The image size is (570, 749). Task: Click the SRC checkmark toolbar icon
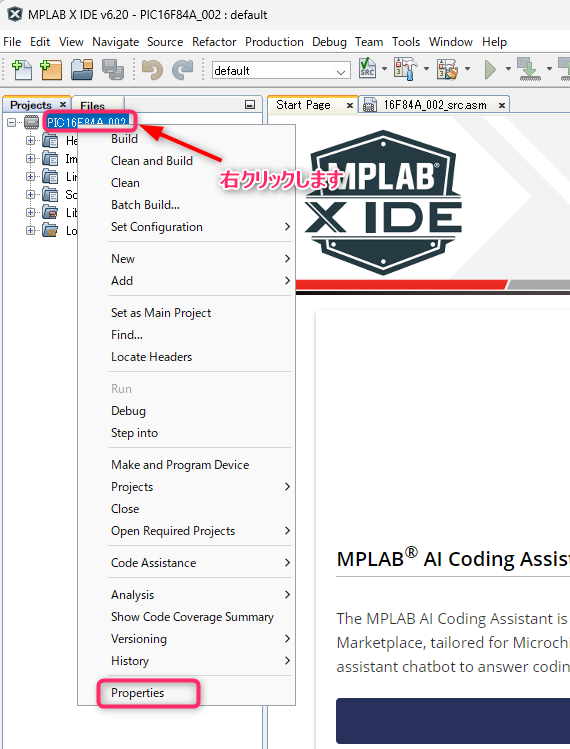[x=367, y=69]
